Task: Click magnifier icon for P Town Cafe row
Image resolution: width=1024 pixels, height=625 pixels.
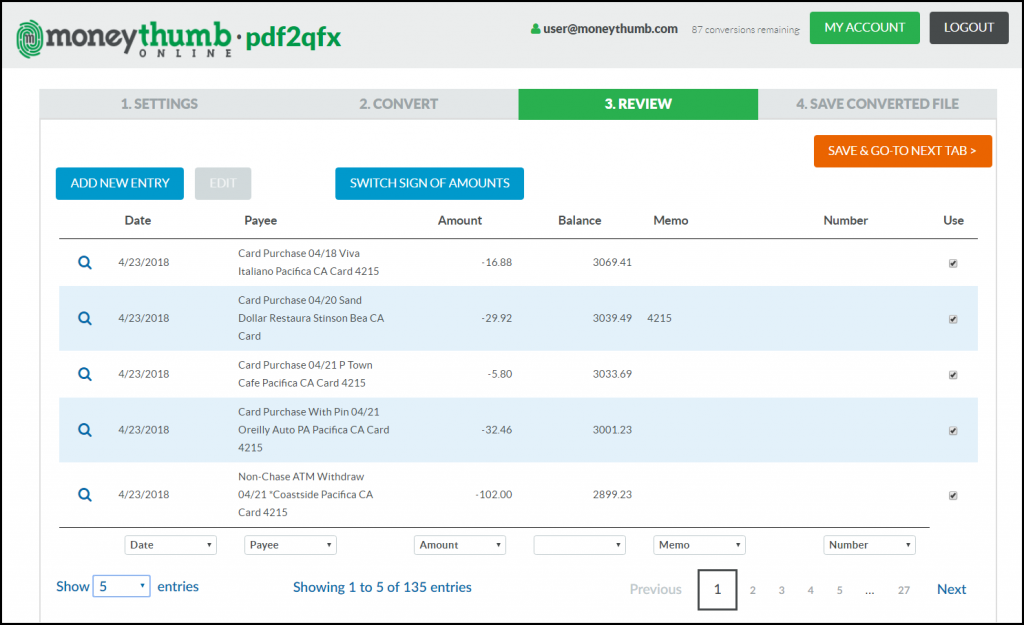Action: [85, 374]
